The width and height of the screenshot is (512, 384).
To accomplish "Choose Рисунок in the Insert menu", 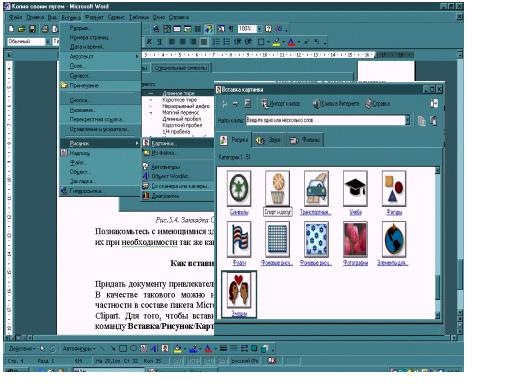I will click(x=100, y=143).
